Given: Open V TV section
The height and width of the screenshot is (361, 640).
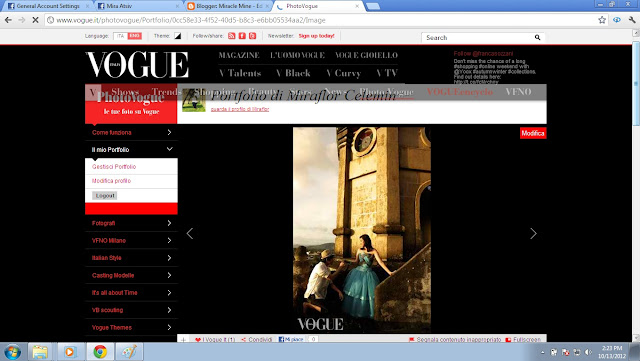Looking at the screenshot, I should 387,73.
